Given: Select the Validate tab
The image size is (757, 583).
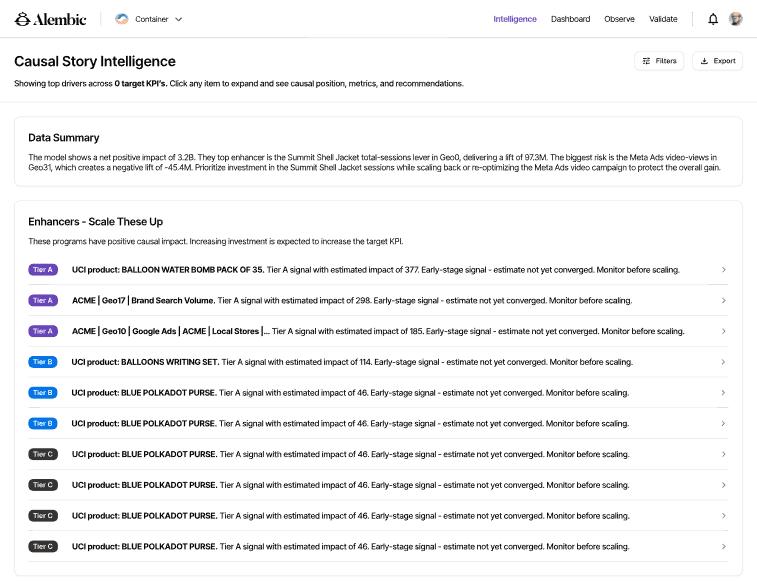Looking at the screenshot, I should 663,19.
